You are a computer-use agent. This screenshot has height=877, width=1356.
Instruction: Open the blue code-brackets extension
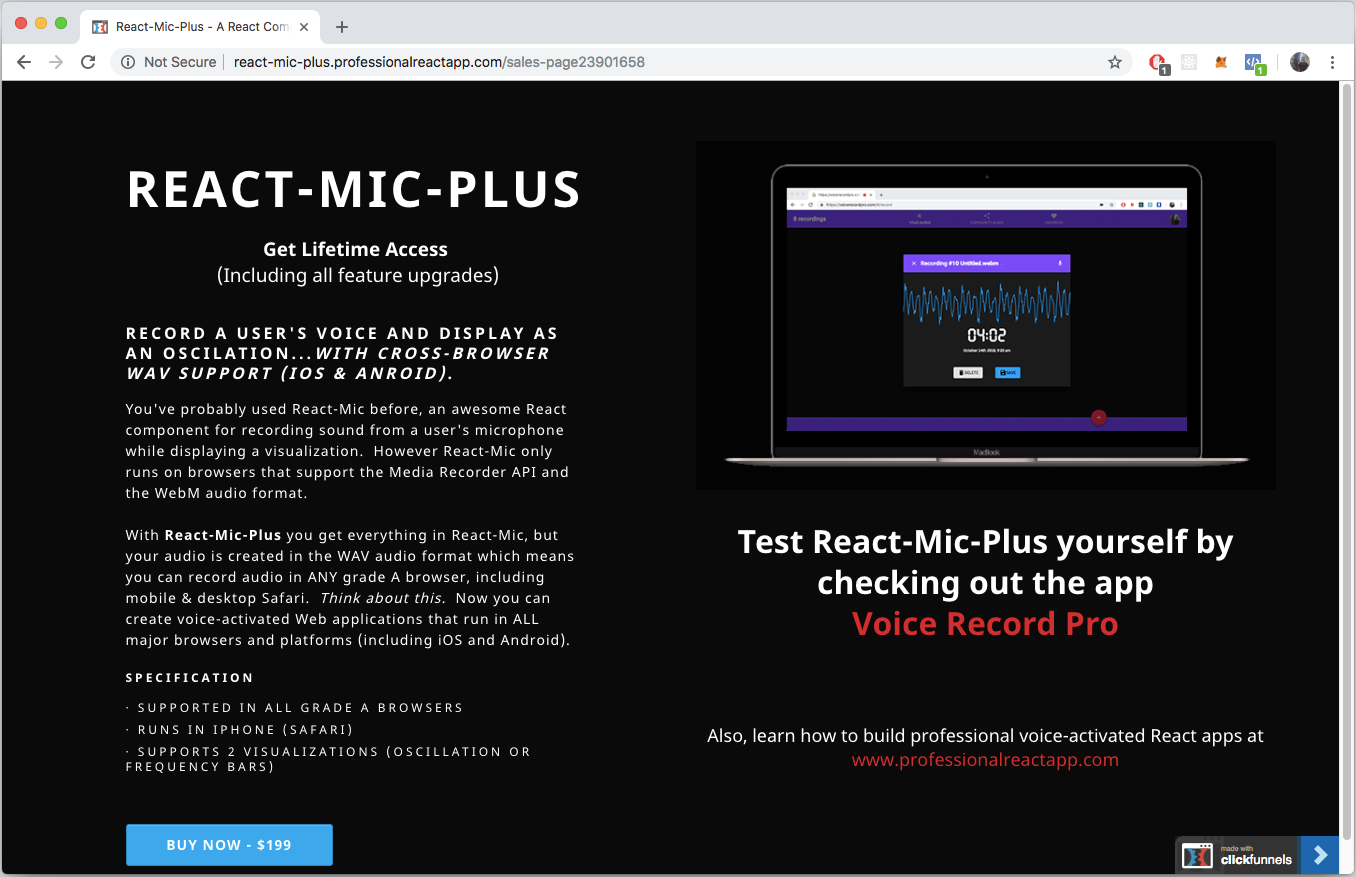point(1254,63)
